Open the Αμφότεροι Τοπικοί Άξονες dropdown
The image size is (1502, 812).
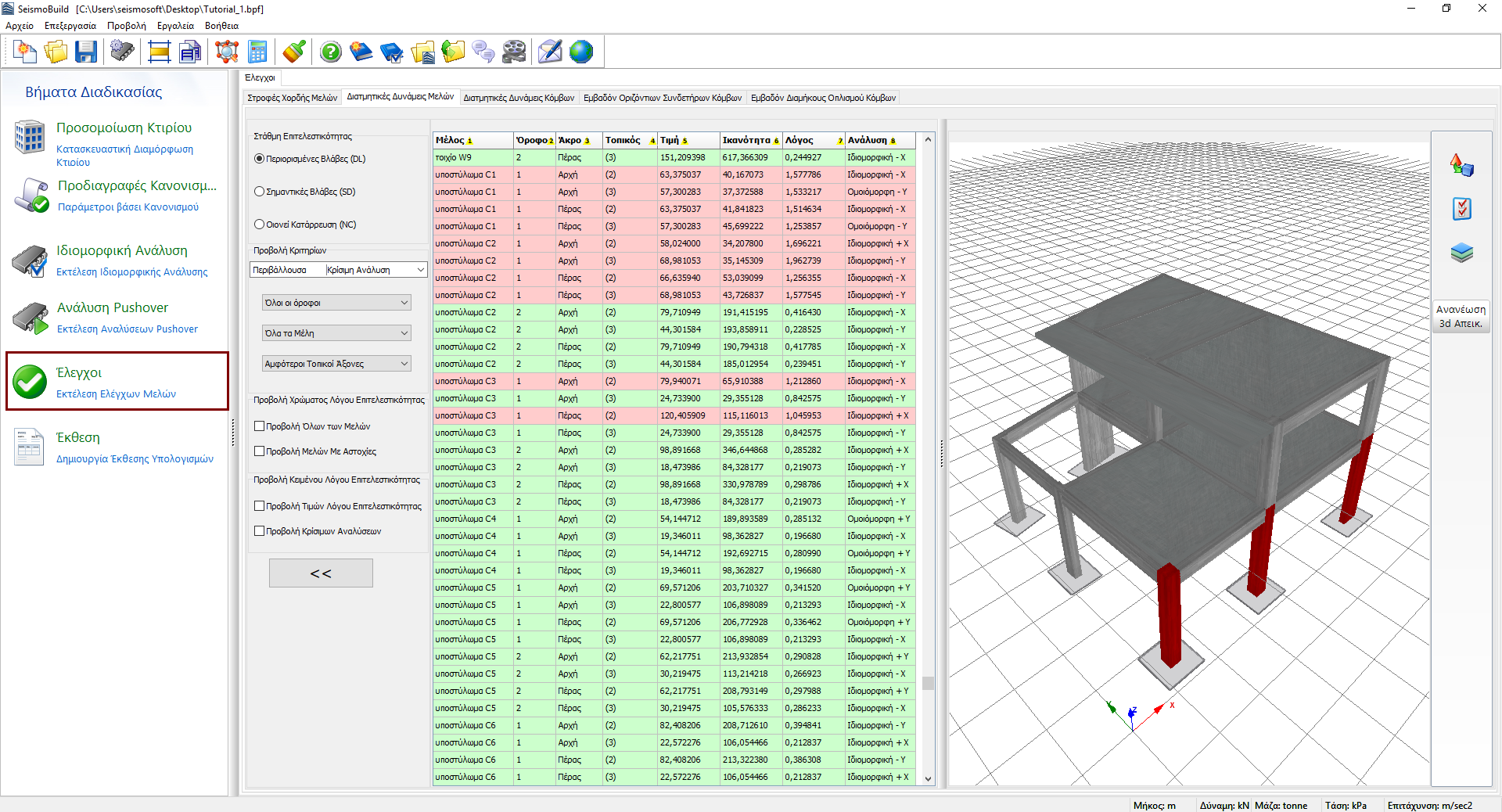point(336,364)
